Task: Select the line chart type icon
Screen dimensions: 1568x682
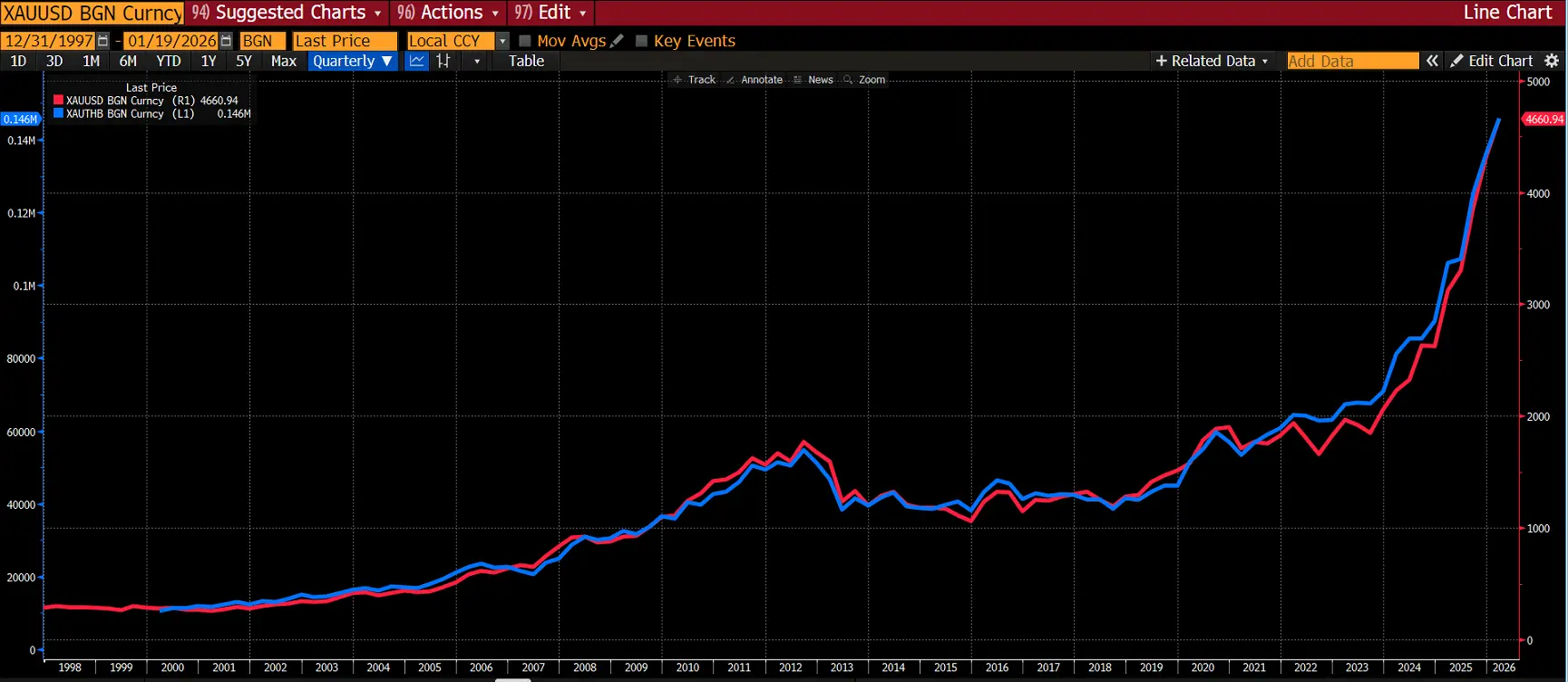Action: pos(416,61)
